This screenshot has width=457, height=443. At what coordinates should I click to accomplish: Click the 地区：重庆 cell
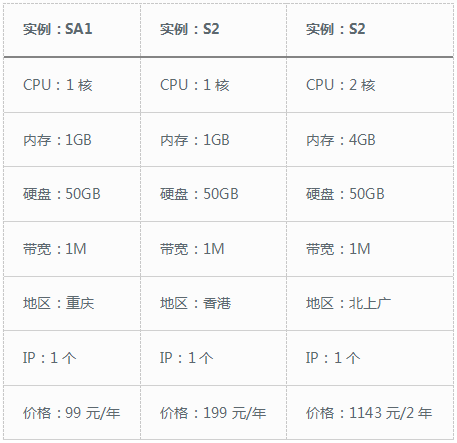(x=72, y=303)
